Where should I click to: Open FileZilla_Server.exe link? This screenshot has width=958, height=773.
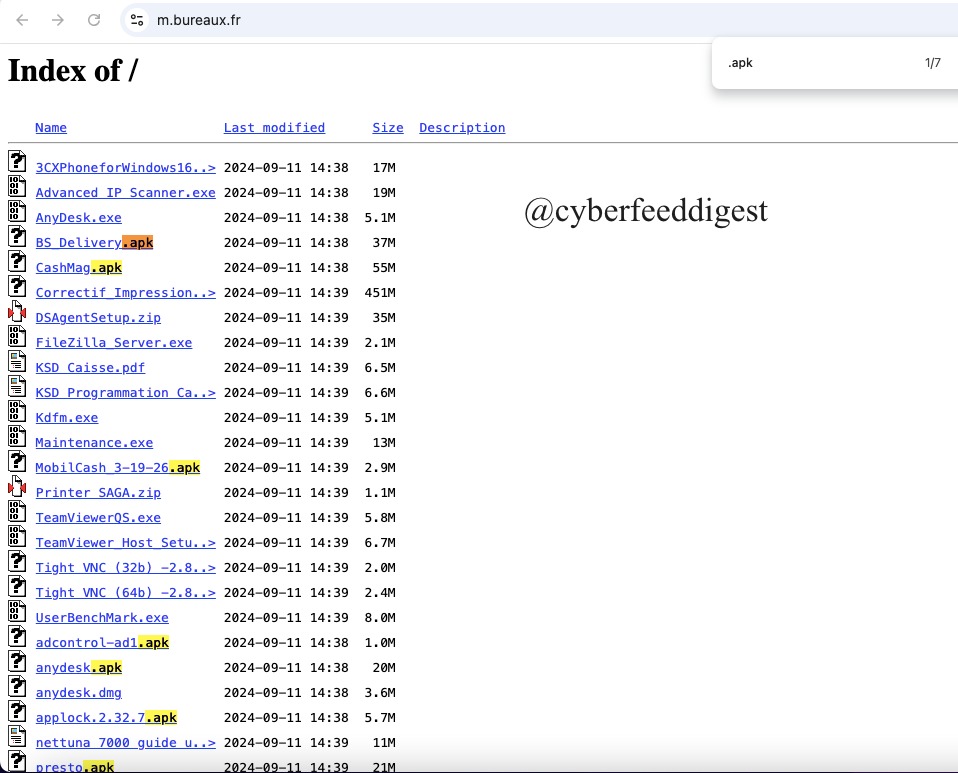tap(114, 343)
